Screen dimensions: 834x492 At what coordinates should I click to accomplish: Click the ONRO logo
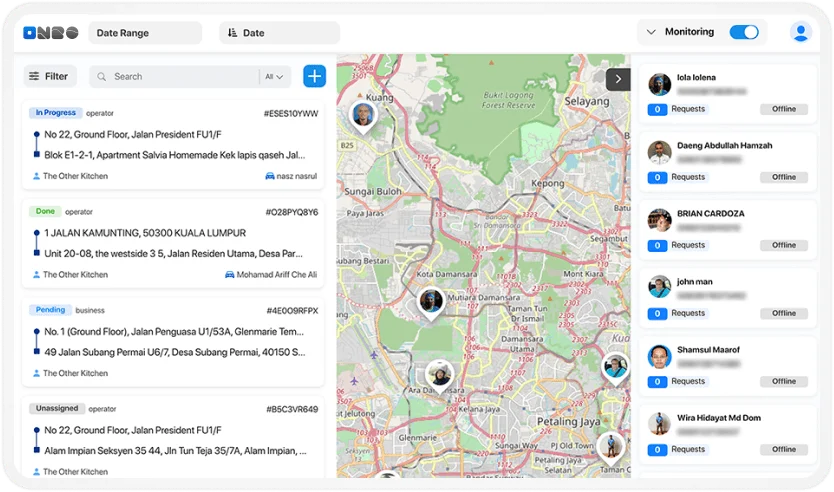coord(50,33)
